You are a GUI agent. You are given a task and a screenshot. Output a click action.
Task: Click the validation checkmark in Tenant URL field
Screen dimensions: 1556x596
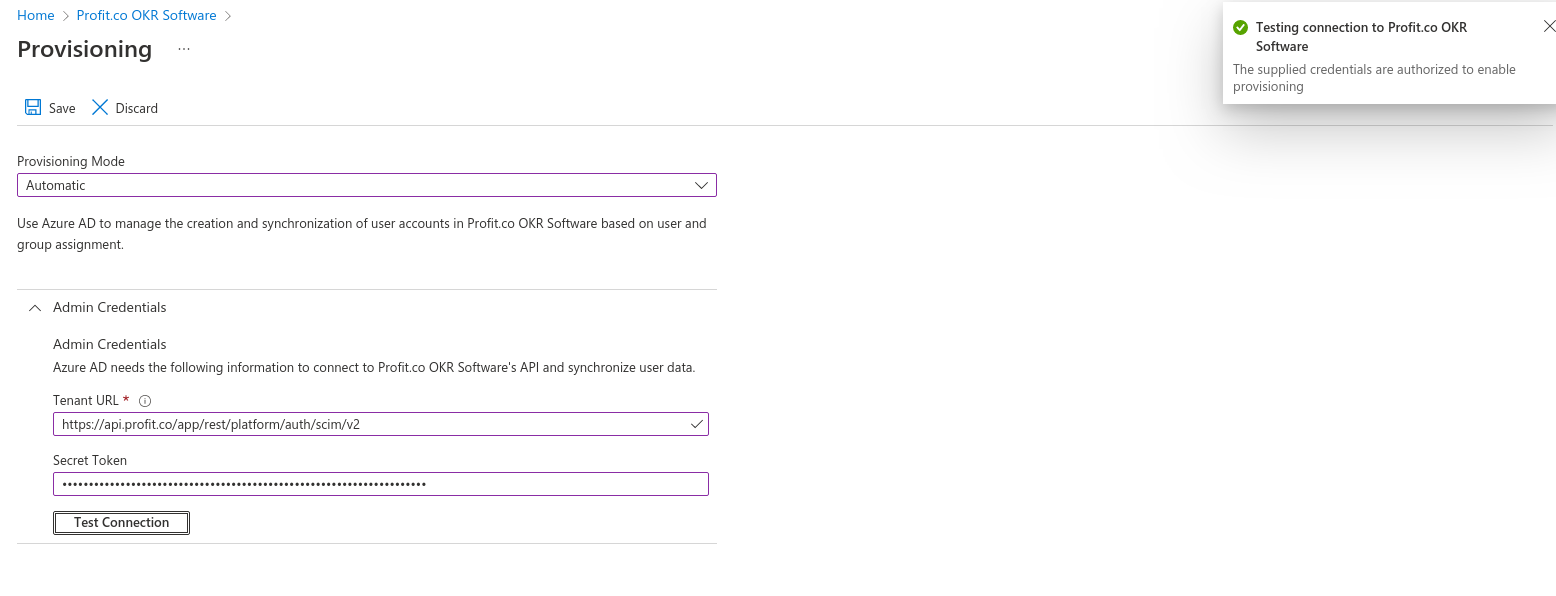click(697, 424)
